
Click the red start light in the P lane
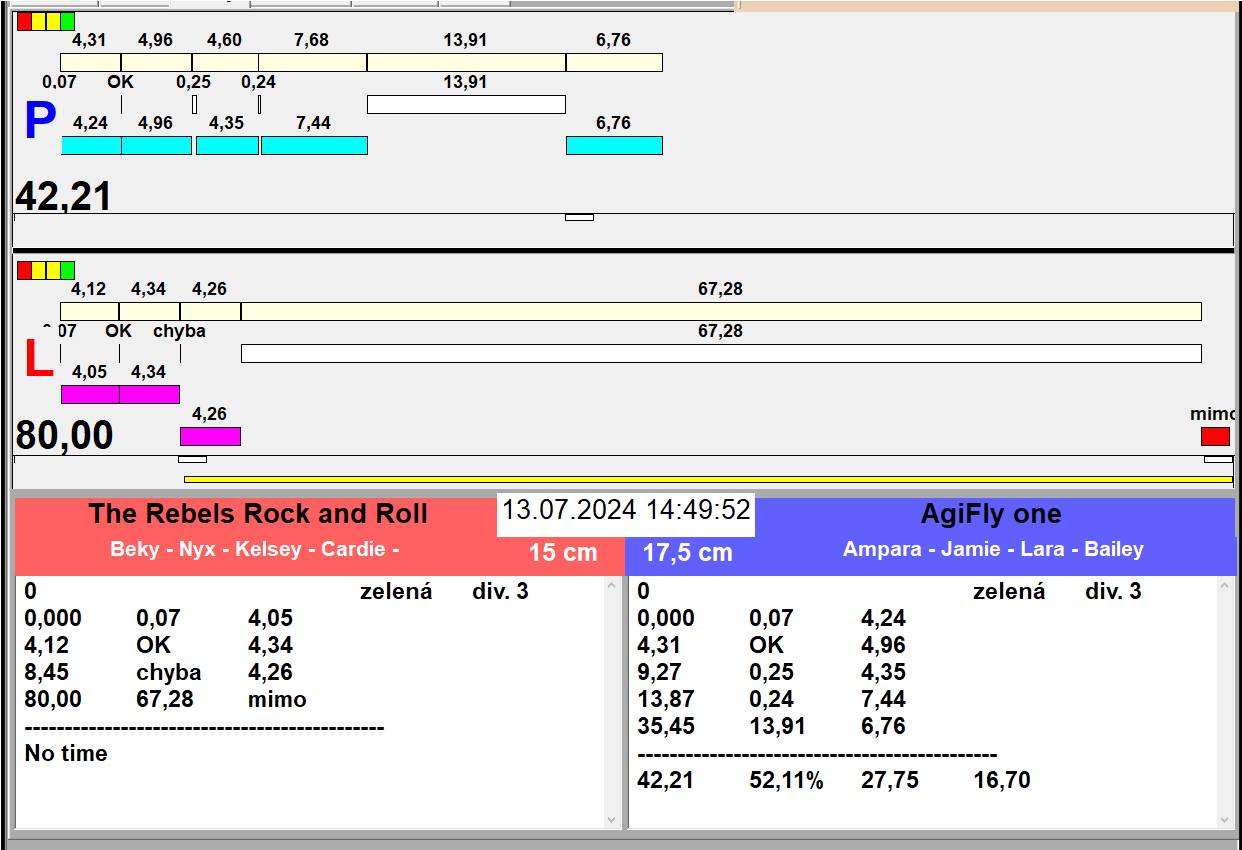pyautogui.click(x=24, y=21)
